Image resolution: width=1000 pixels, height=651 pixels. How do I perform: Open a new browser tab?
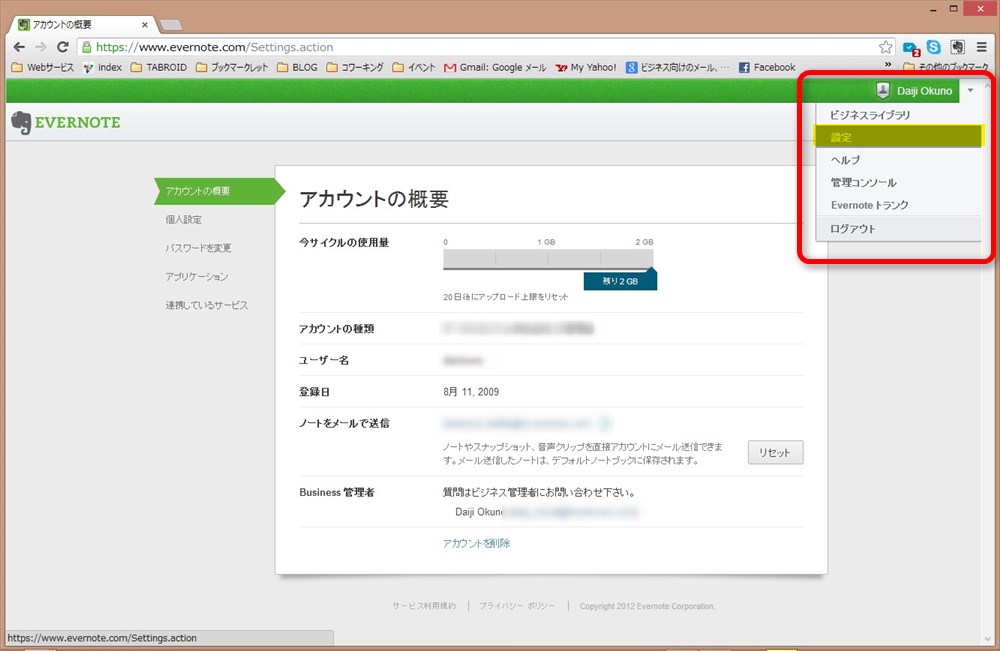click(x=171, y=25)
